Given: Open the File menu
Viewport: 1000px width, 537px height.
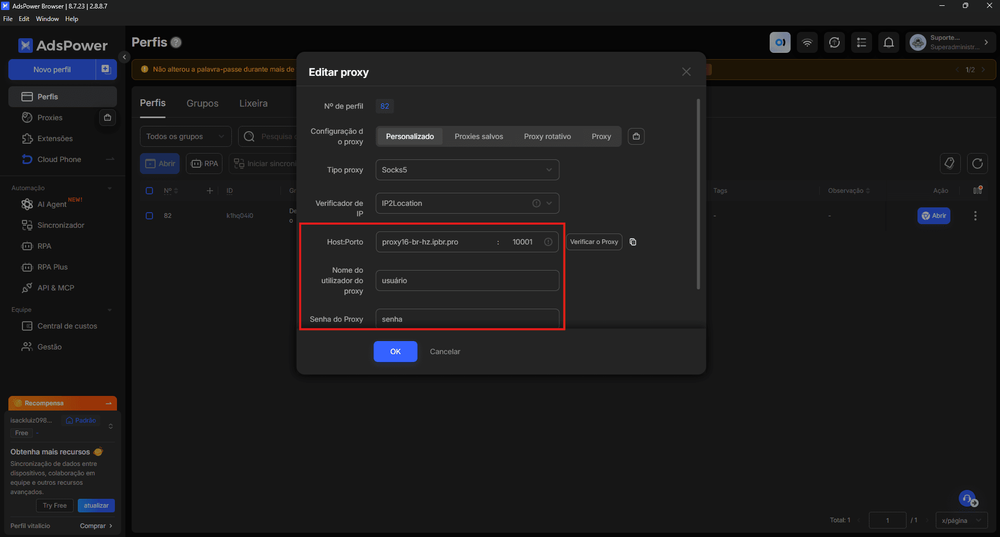Looking at the screenshot, I should coord(8,19).
